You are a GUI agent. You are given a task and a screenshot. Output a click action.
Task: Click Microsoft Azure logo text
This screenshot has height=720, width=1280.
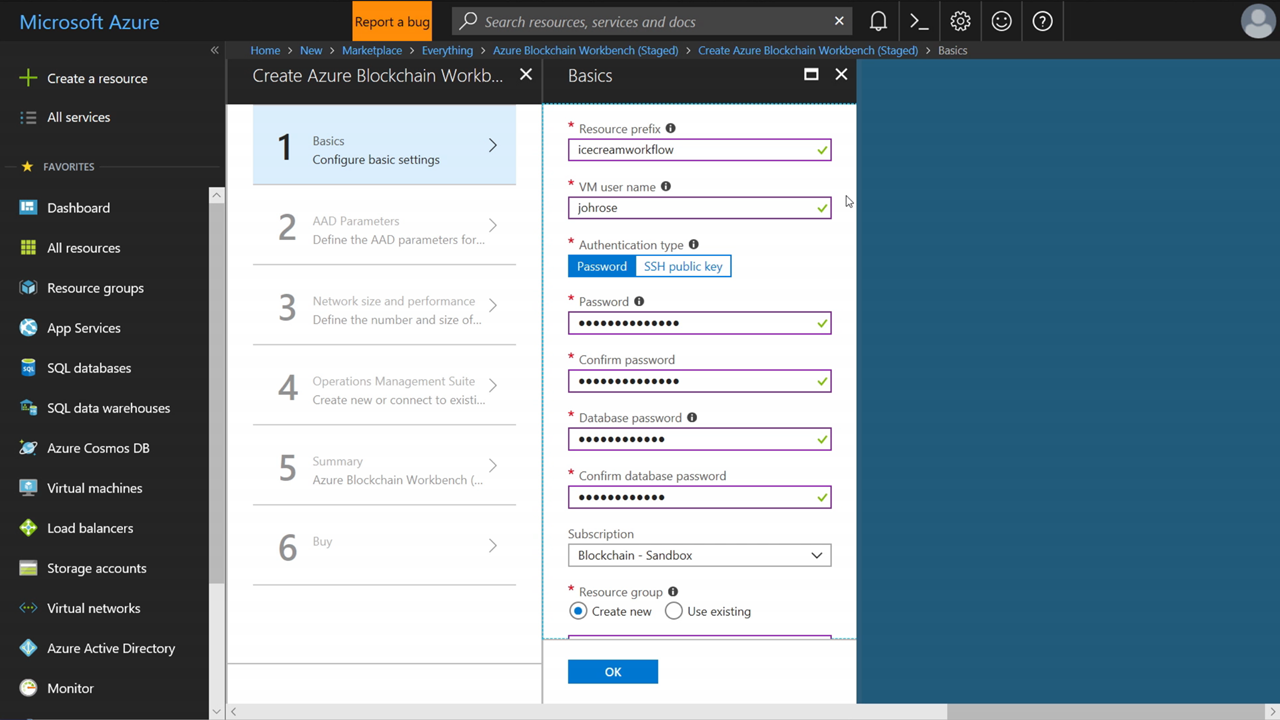click(x=89, y=21)
